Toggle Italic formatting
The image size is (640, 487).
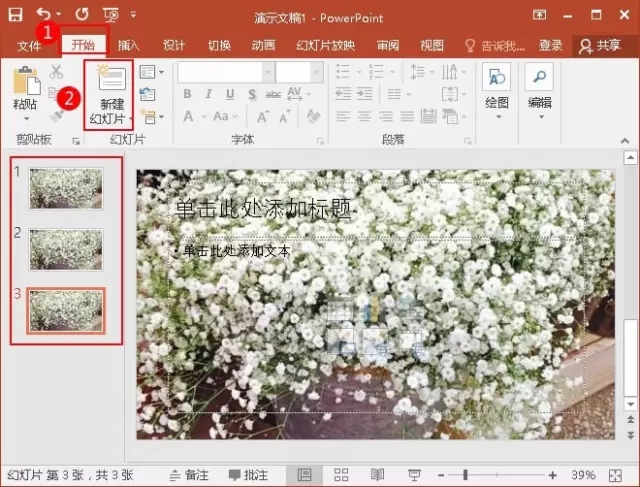coord(208,94)
